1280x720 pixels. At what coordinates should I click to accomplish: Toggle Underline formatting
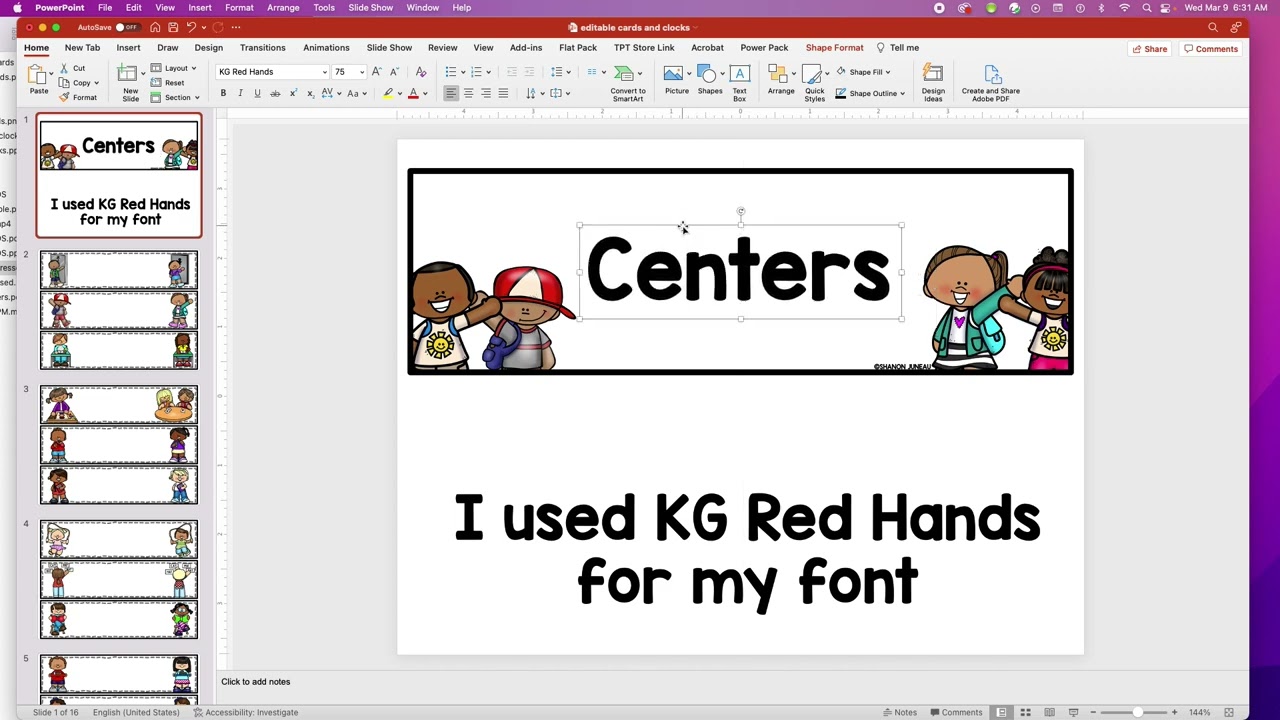[x=257, y=93]
